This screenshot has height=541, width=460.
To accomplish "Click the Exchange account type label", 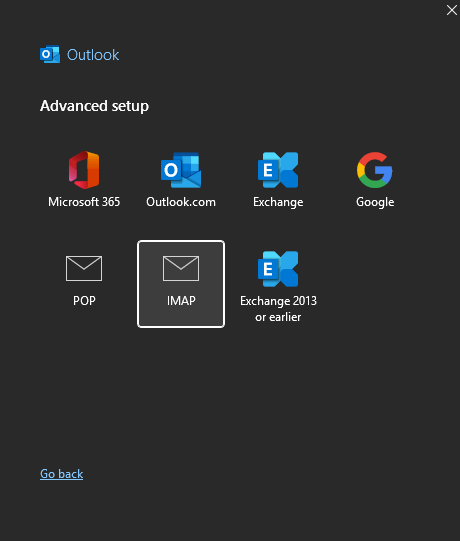I will pos(278,202).
